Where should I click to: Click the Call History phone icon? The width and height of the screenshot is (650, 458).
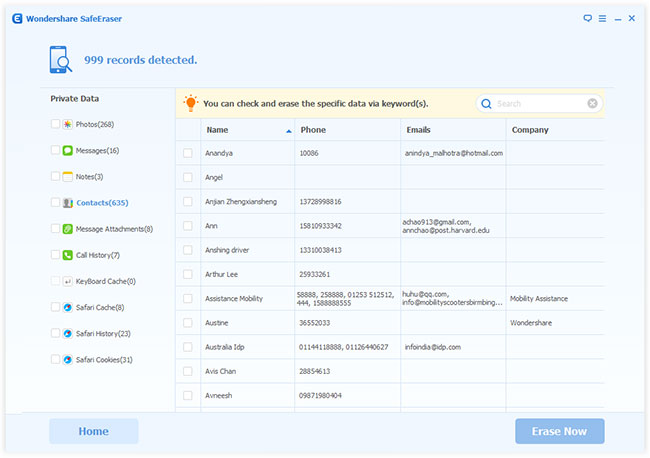[67, 255]
